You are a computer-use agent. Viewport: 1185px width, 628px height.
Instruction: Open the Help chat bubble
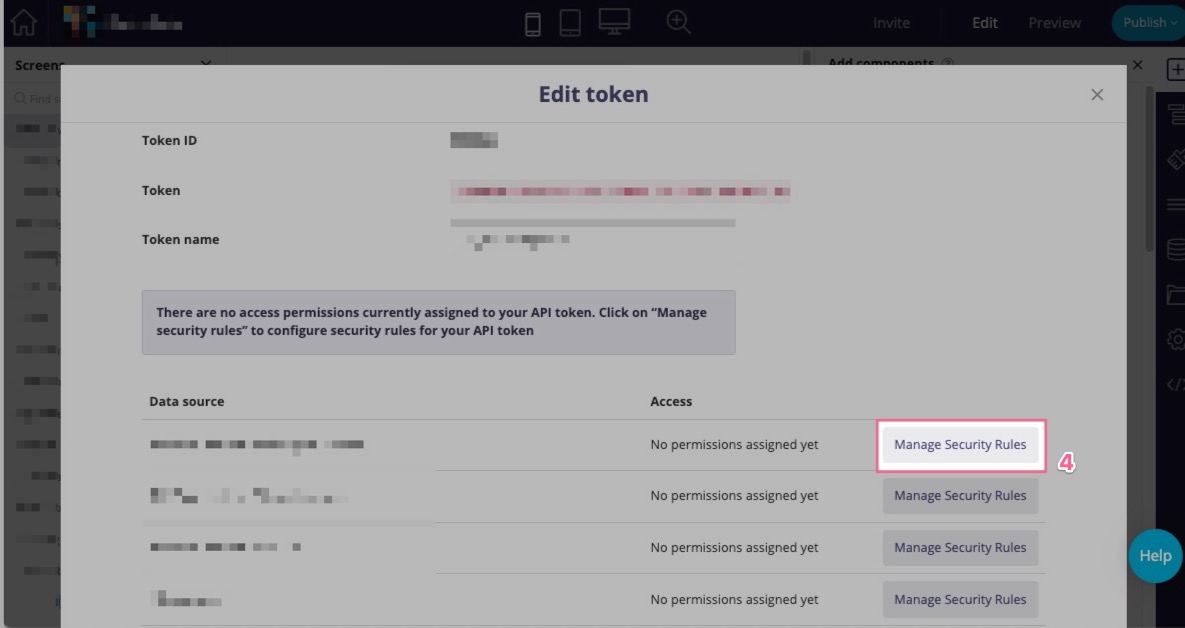[1155, 556]
